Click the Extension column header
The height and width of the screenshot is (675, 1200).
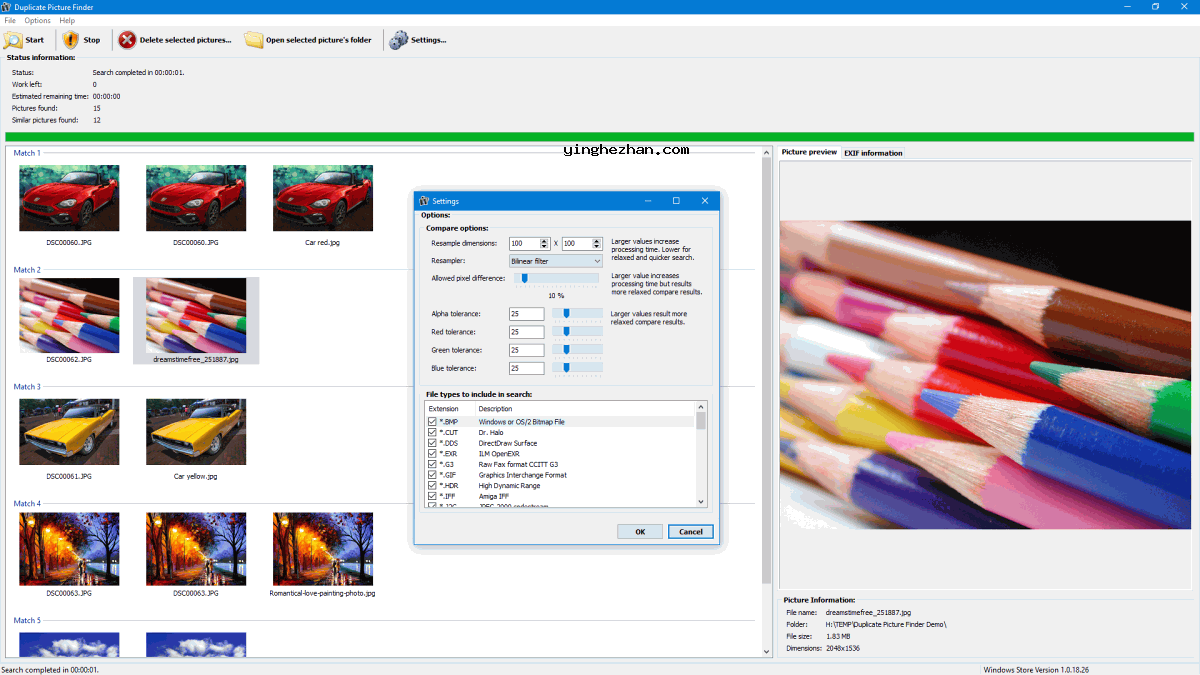point(450,409)
